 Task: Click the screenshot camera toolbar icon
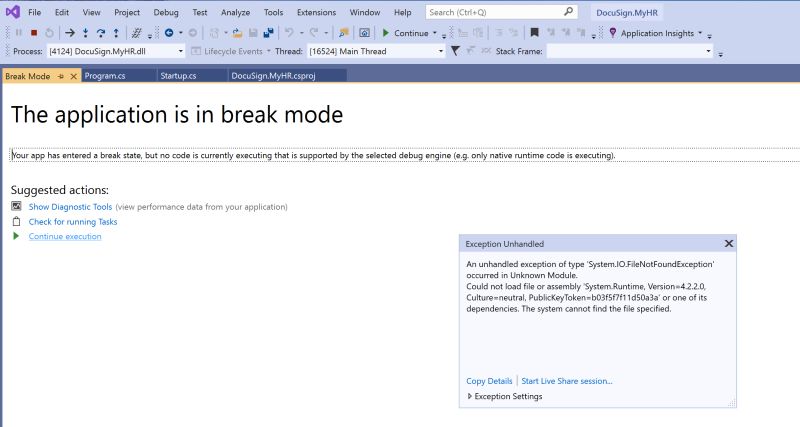point(364,33)
